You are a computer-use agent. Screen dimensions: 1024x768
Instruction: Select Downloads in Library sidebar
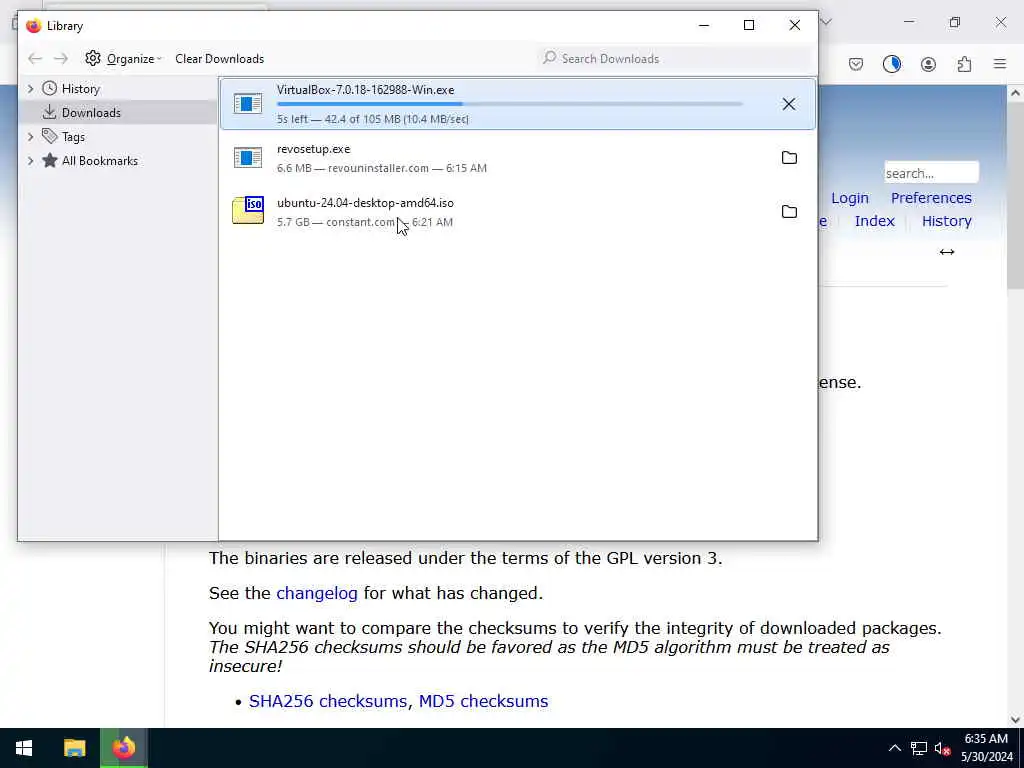click(91, 113)
